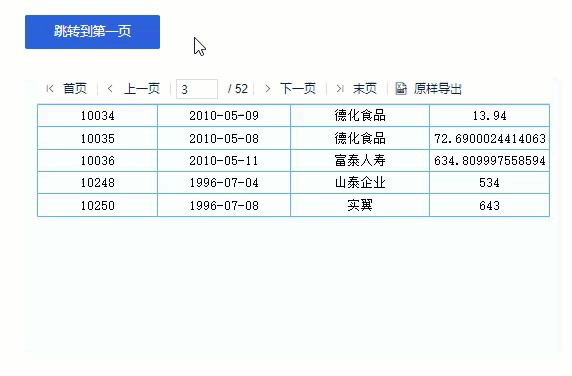Select value cell 534
Image resolution: width=572 pixels, height=376 pixels.
point(490,182)
